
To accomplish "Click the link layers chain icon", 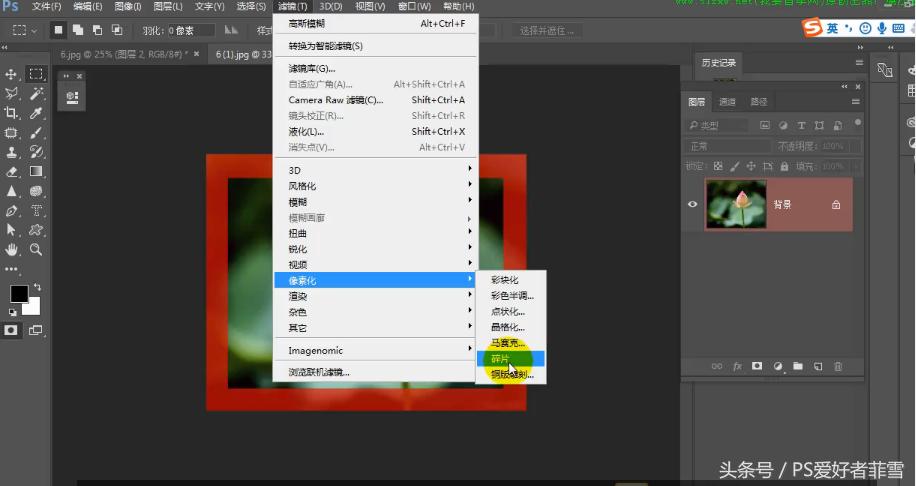I will pyautogui.click(x=717, y=366).
